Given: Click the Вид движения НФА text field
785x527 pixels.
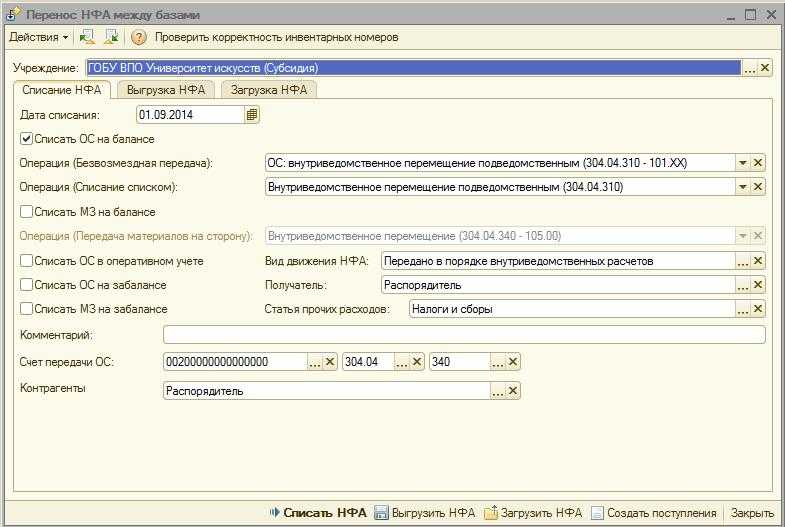Looking at the screenshot, I should tap(558, 261).
